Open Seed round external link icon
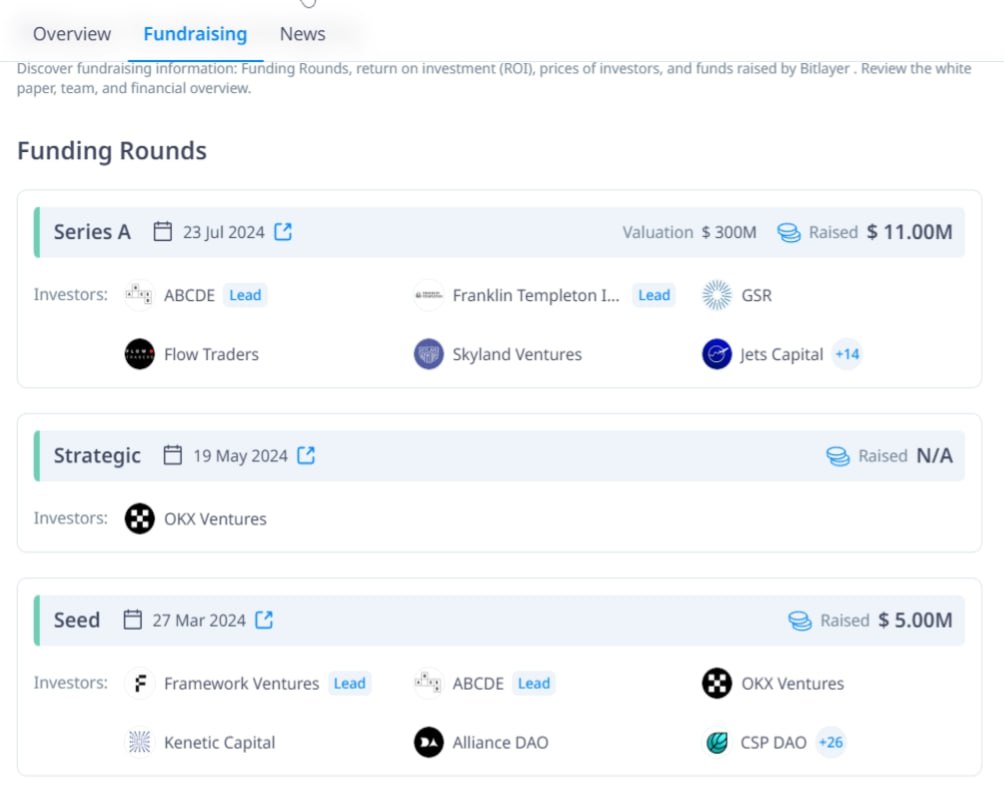 click(x=264, y=620)
